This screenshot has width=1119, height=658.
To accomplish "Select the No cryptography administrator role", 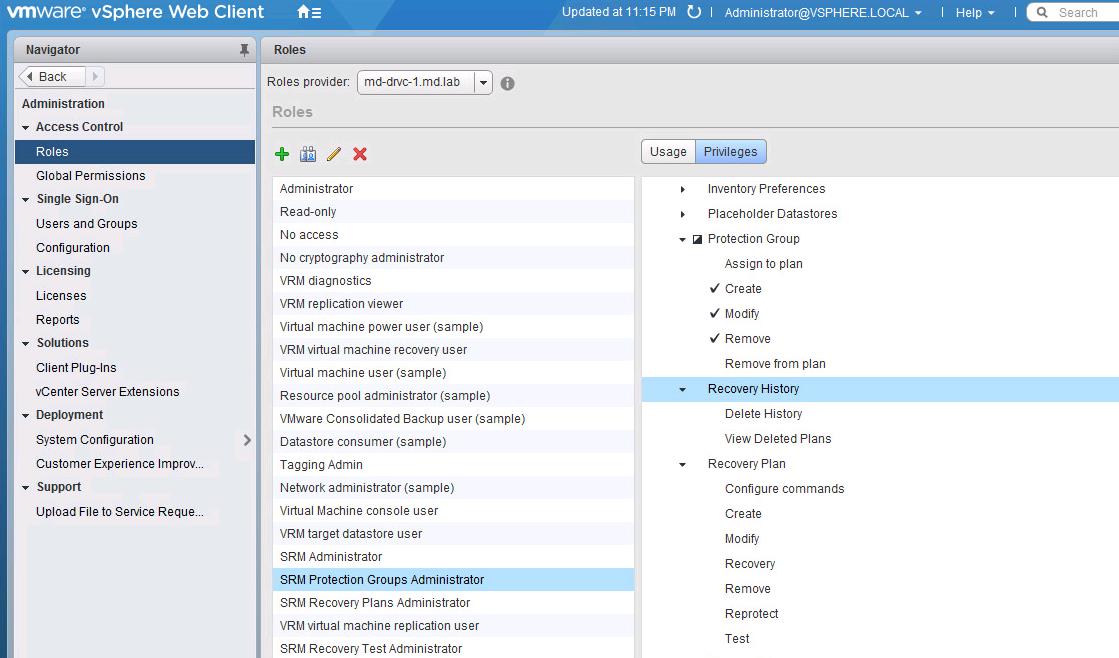I will tap(453, 258).
